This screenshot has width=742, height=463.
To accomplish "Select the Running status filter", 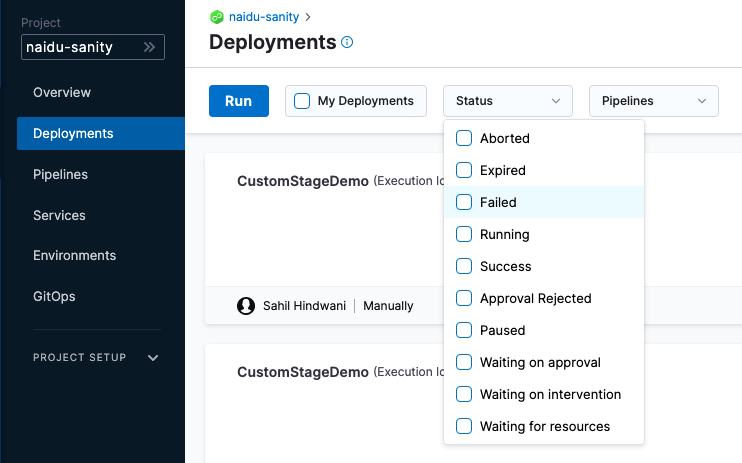I will 464,234.
